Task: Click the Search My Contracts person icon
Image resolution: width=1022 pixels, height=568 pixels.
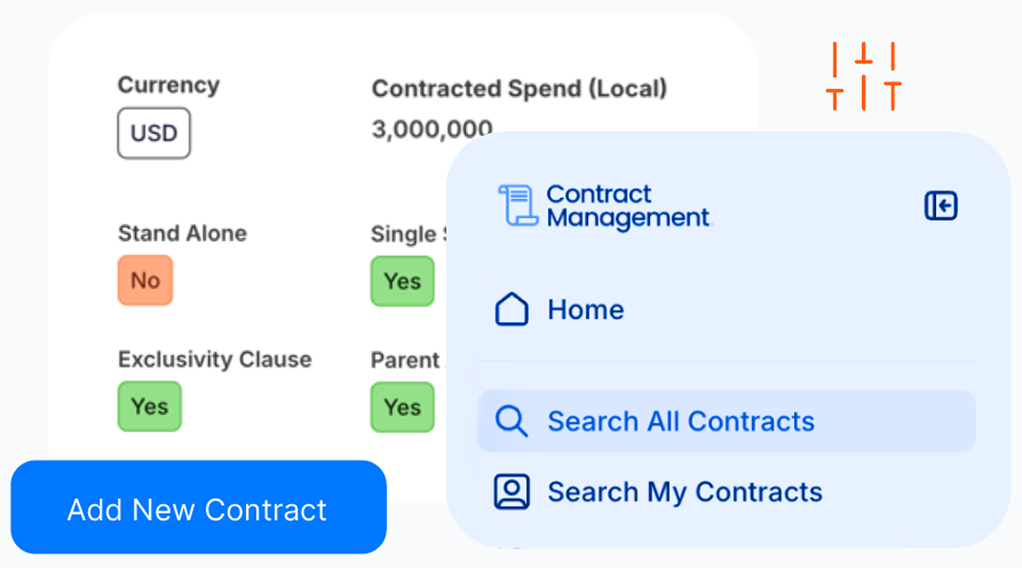Action: point(512,492)
